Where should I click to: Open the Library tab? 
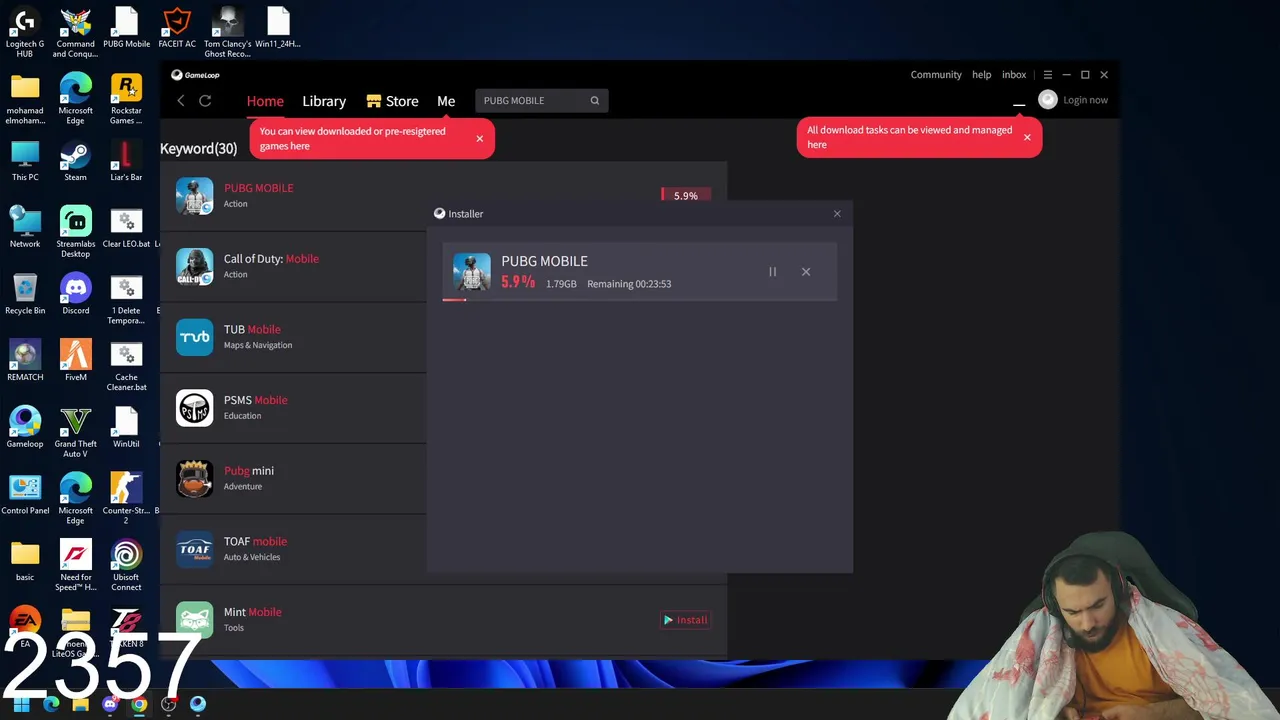coord(324,101)
